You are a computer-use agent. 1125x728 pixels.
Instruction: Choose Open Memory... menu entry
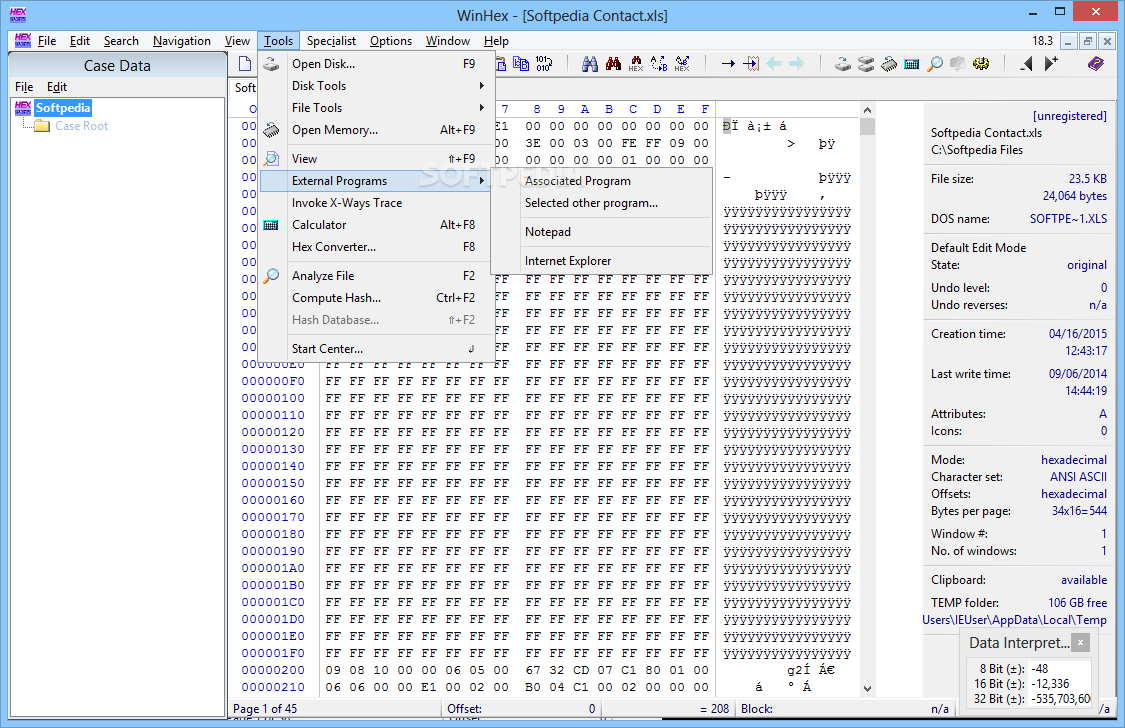coord(376,130)
